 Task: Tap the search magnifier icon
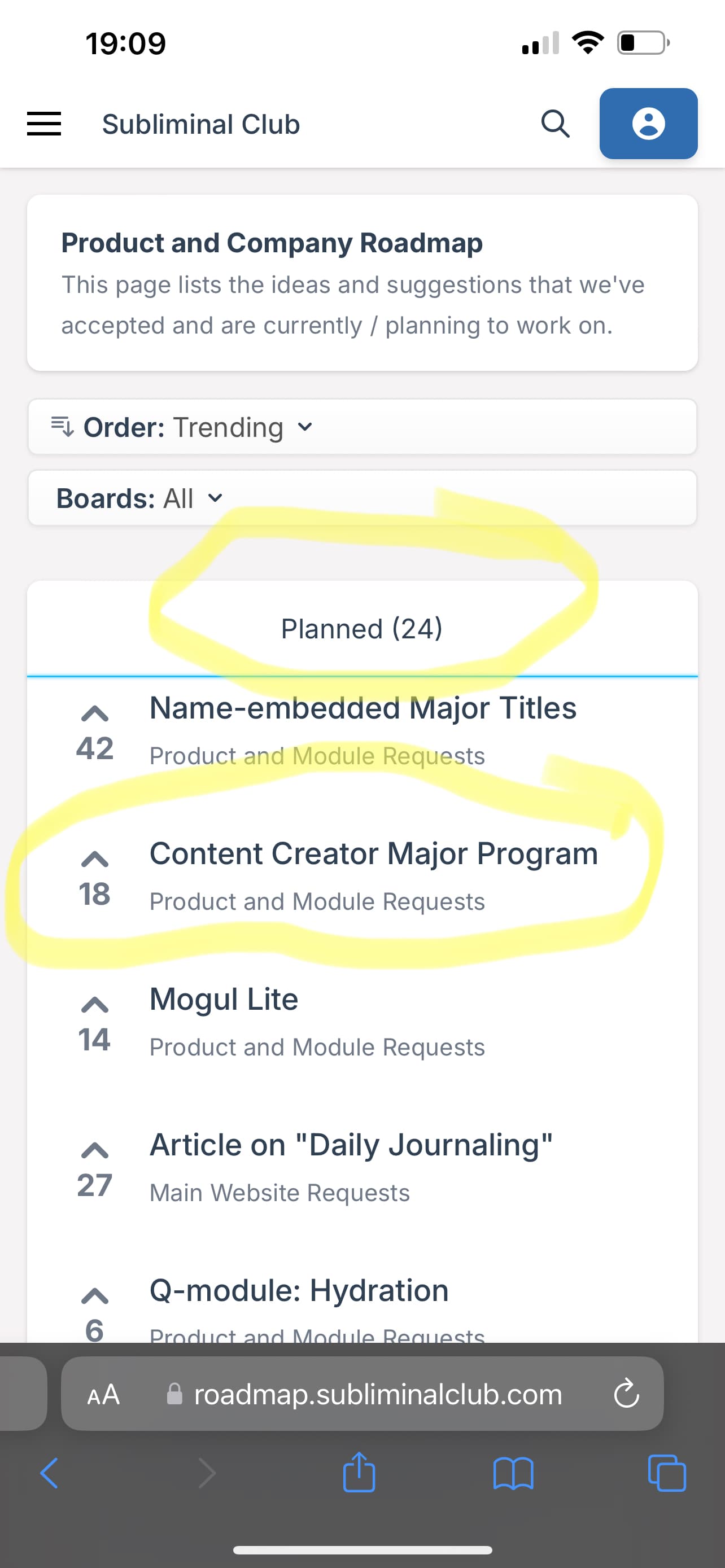(555, 124)
